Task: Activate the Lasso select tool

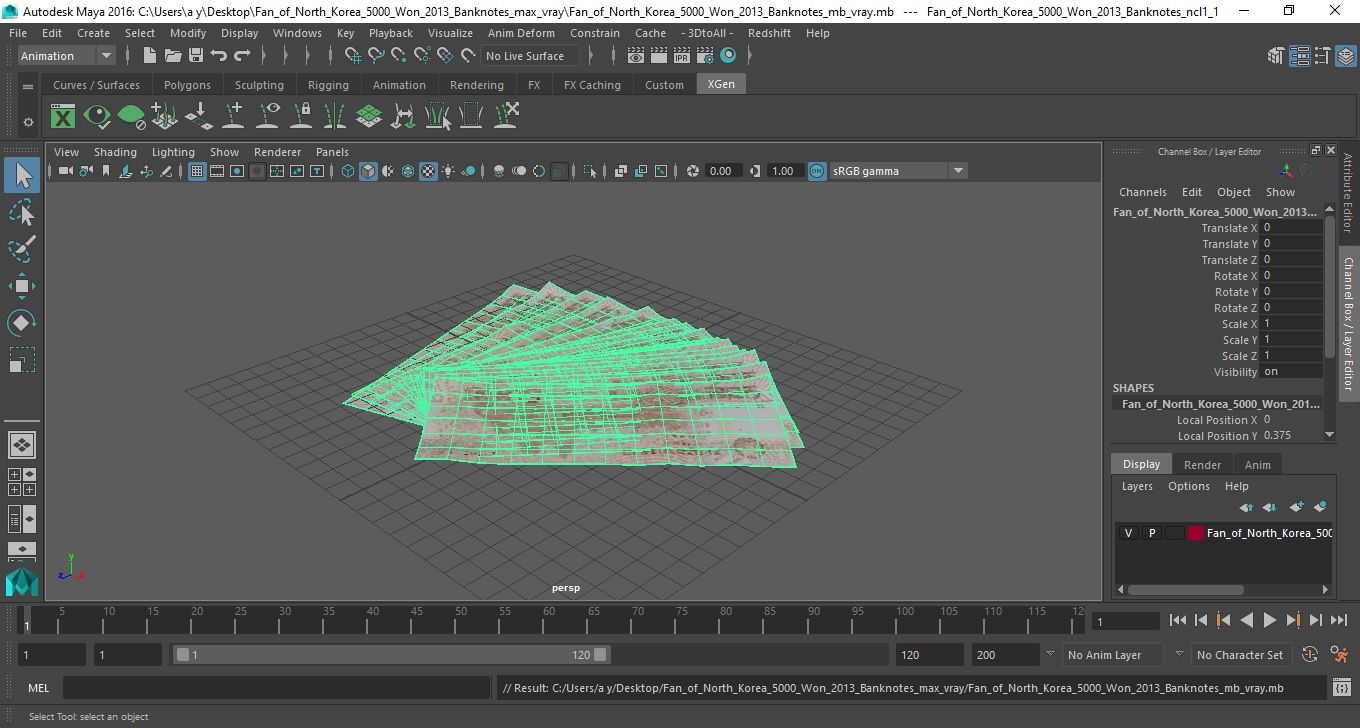Action: (x=22, y=213)
